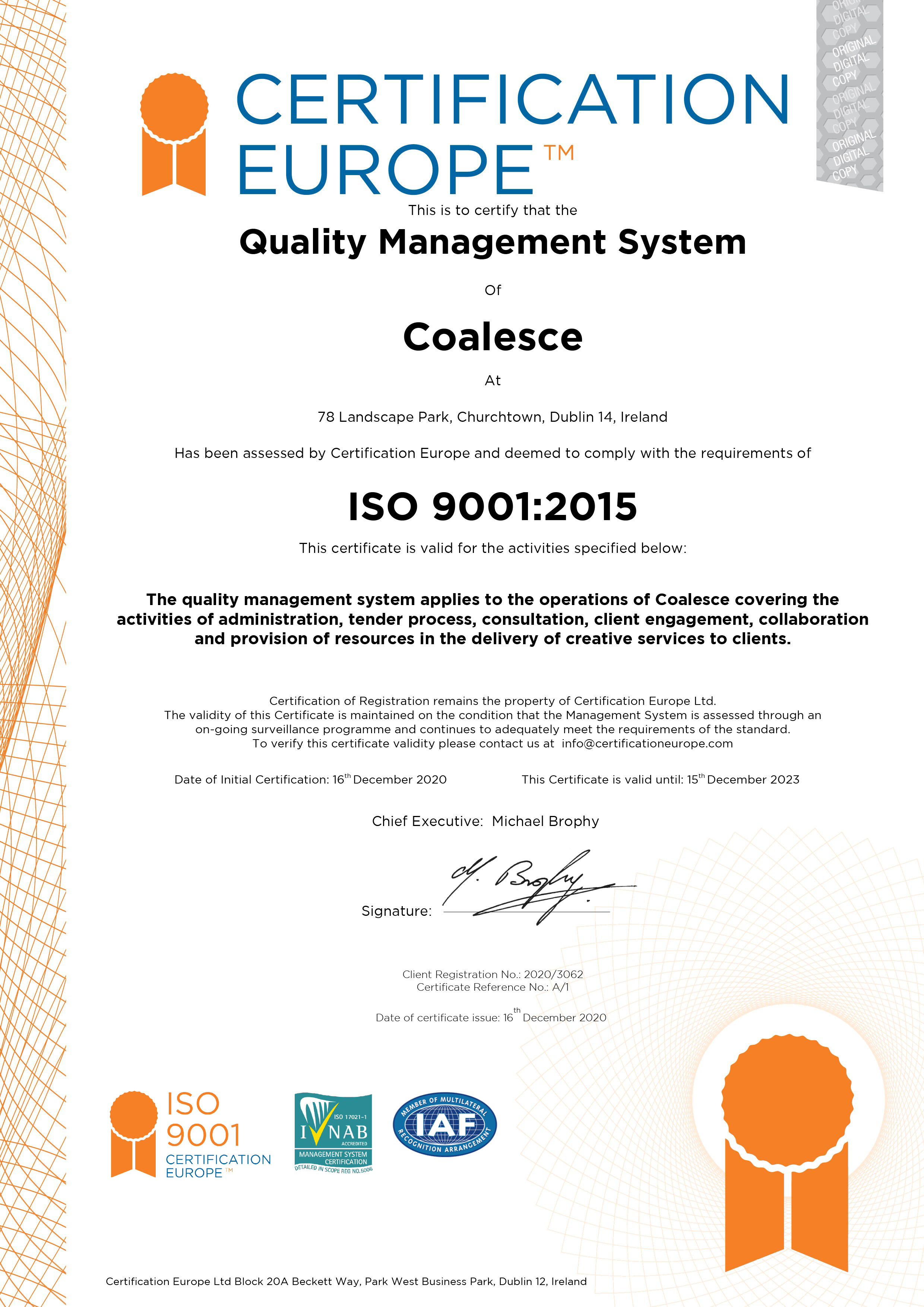Click the ISO 9001 Certification Europe badge

pos(191,1134)
